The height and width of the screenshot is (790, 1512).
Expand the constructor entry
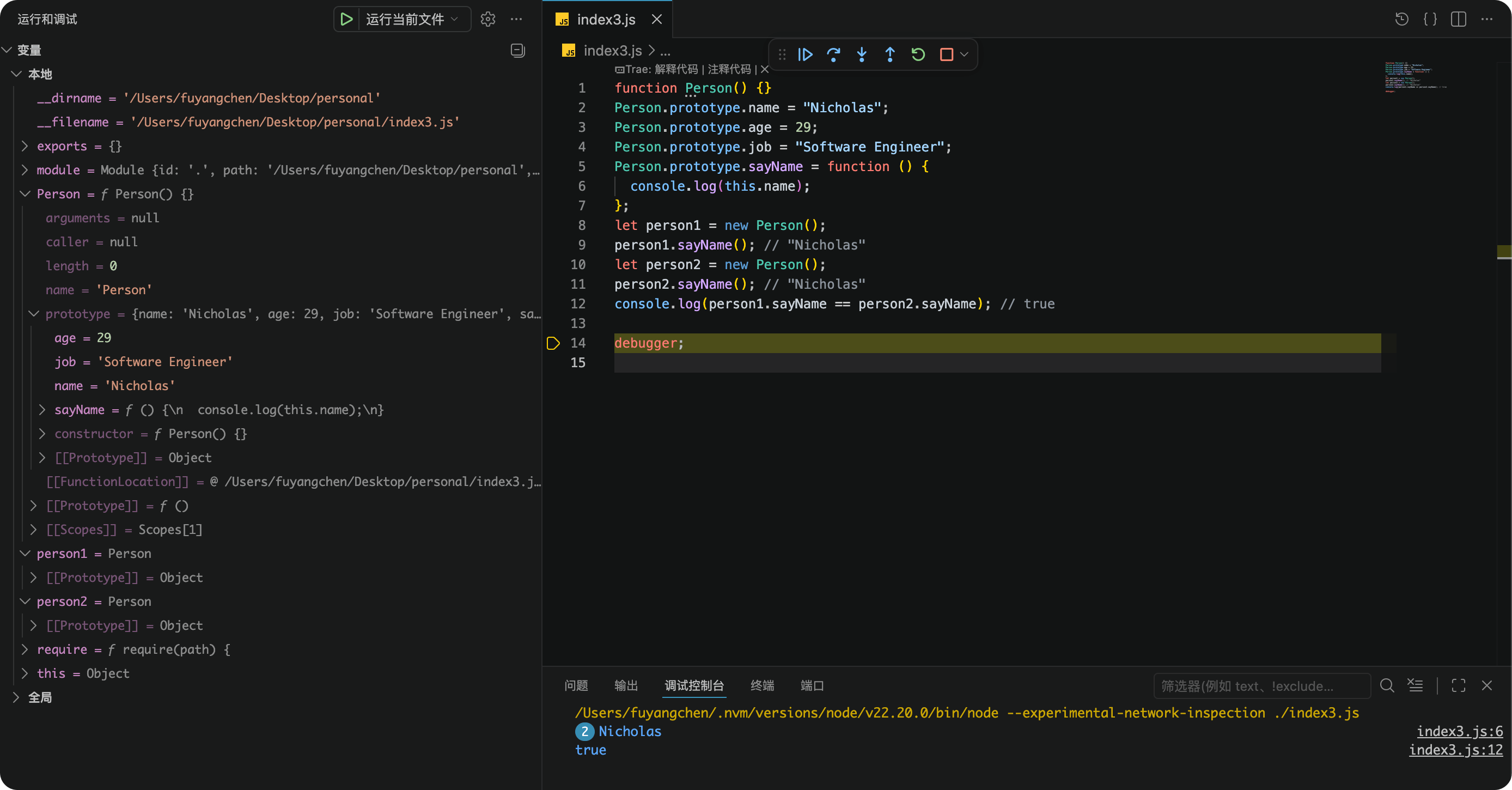point(42,434)
